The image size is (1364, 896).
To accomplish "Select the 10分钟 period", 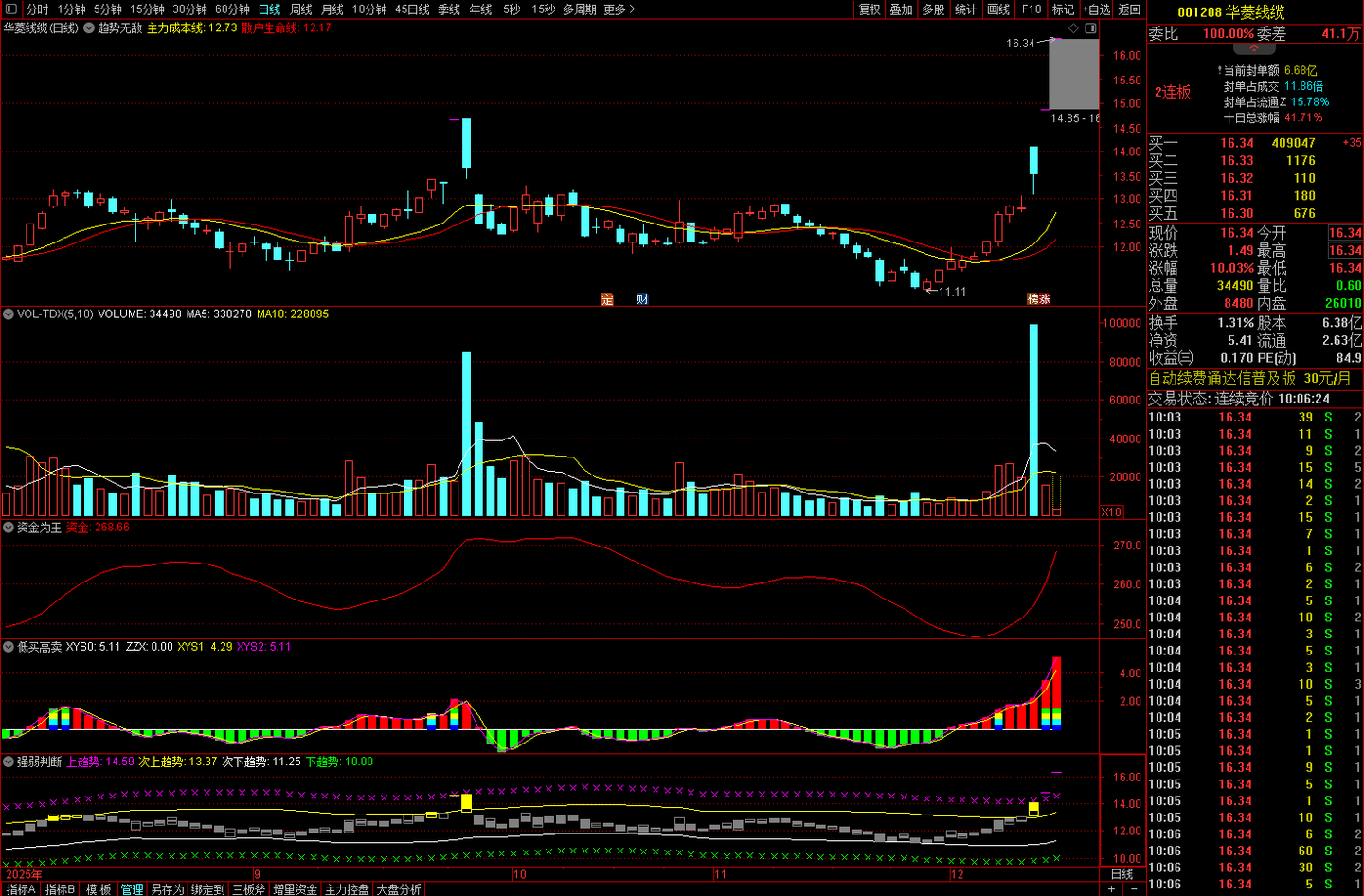I will pos(369,9).
